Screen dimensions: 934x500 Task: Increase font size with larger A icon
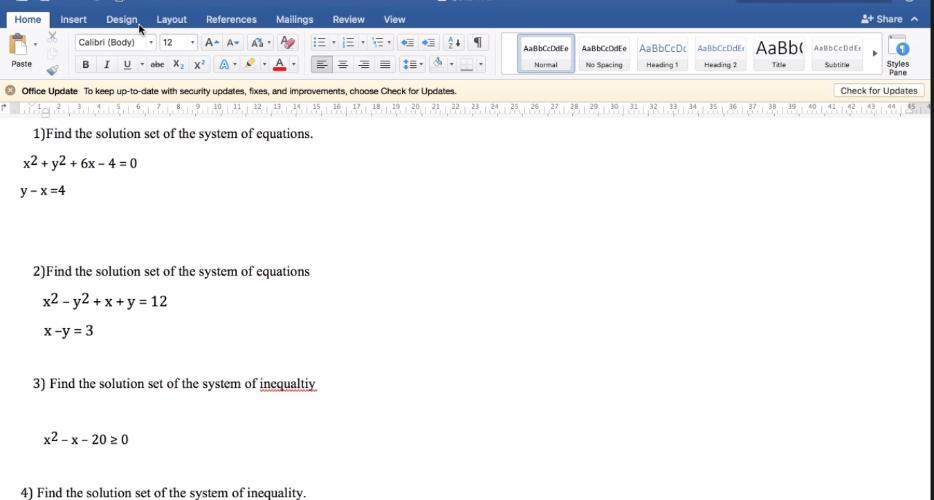[211, 43]
